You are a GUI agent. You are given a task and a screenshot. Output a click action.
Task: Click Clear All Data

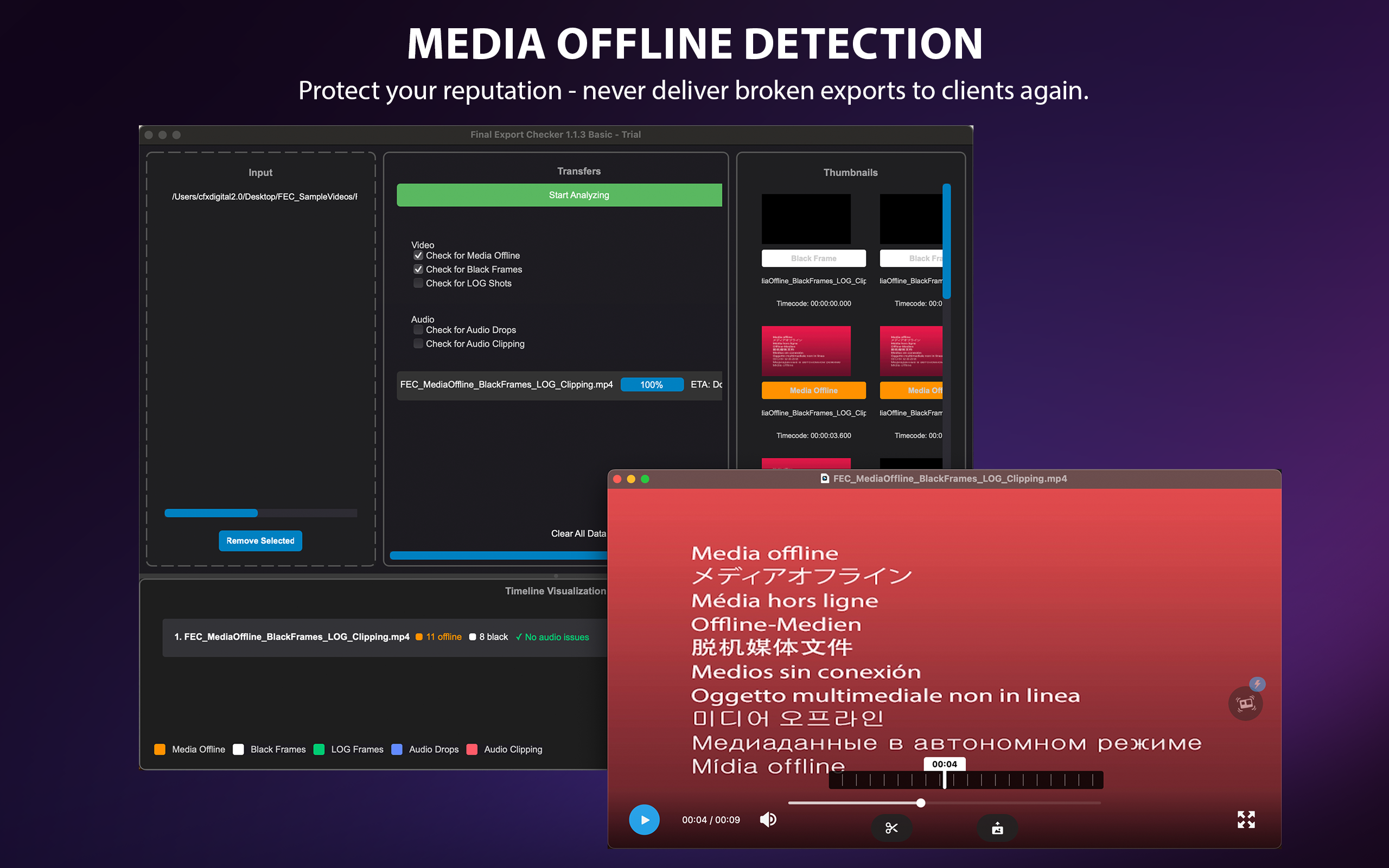(x=578, y=533)
